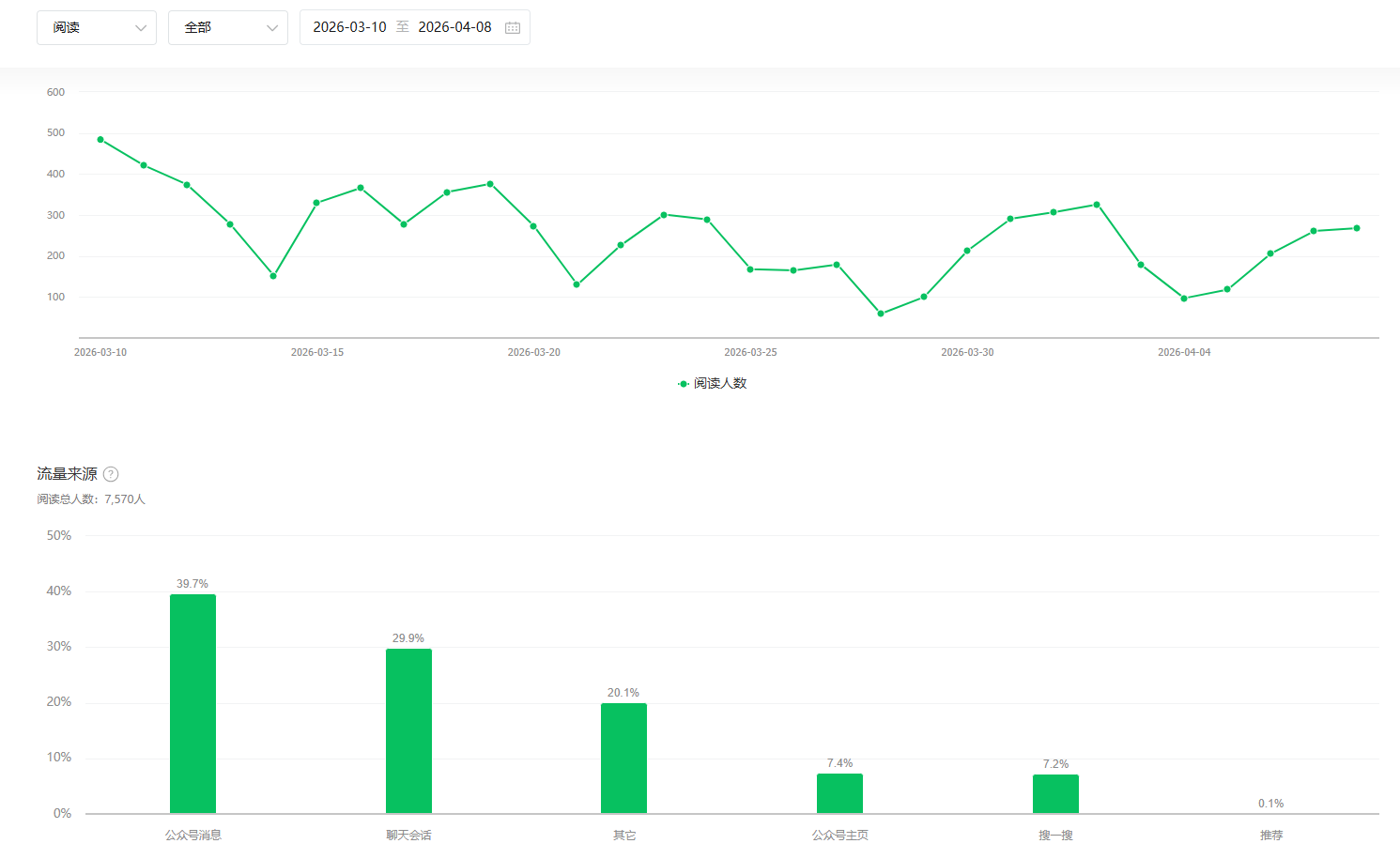Toggle the 阅读人数 legend series
This screenshot has height=859, width=1400.
pos(712,383)
